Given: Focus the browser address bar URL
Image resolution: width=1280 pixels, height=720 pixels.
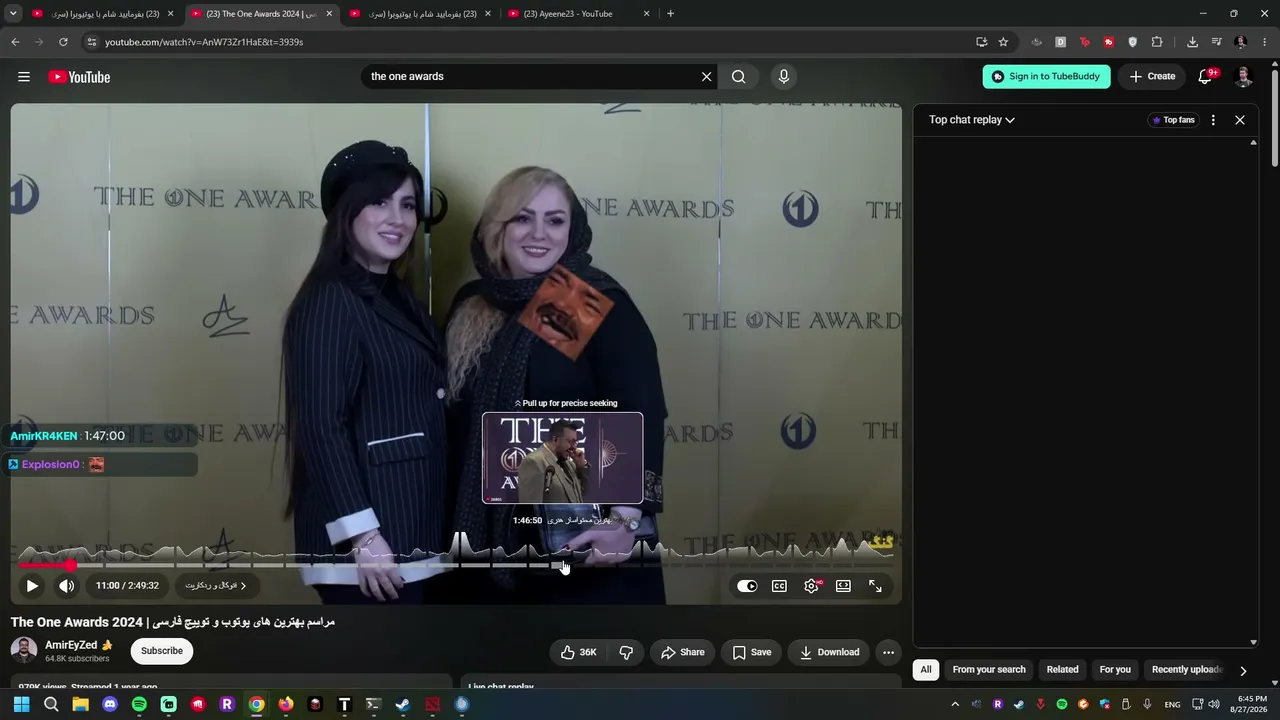Looking at the screenshot, I should [x=204, y=42].
